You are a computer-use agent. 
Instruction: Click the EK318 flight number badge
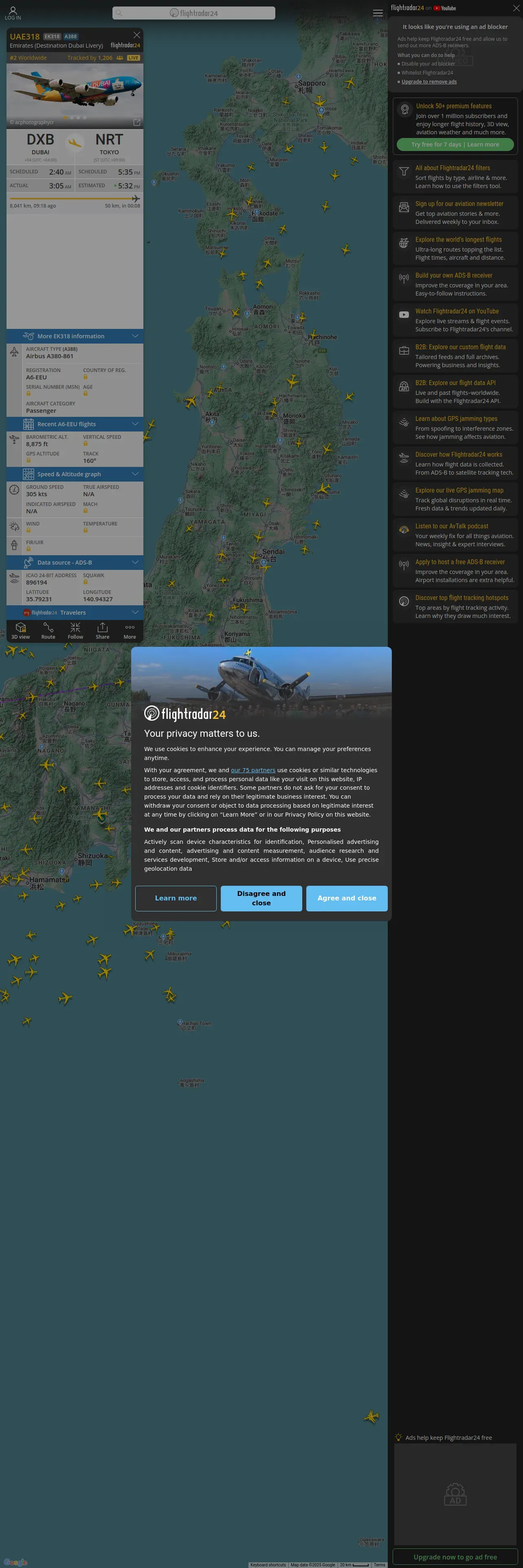52,37
